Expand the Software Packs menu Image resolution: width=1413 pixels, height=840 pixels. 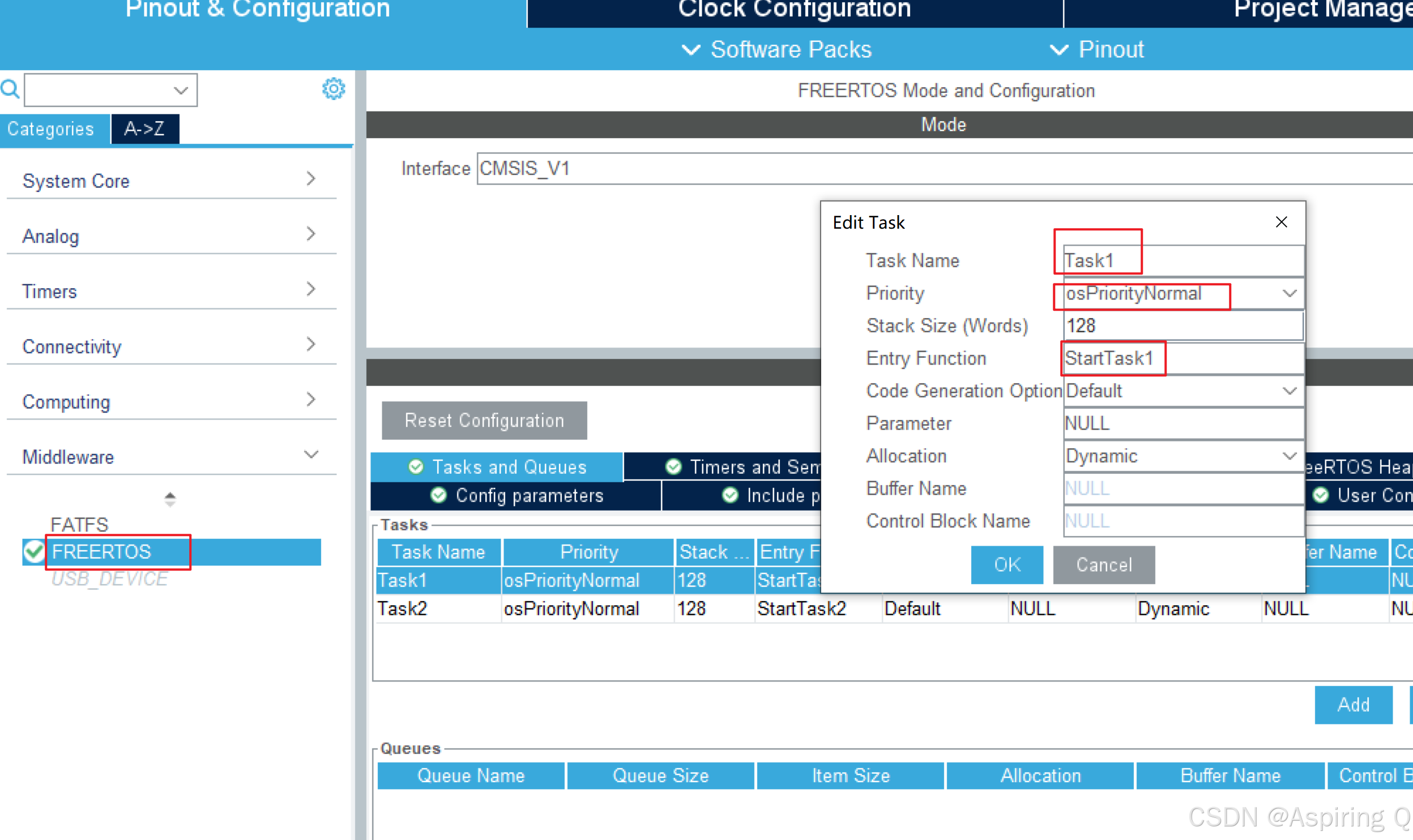click(777, 49)
